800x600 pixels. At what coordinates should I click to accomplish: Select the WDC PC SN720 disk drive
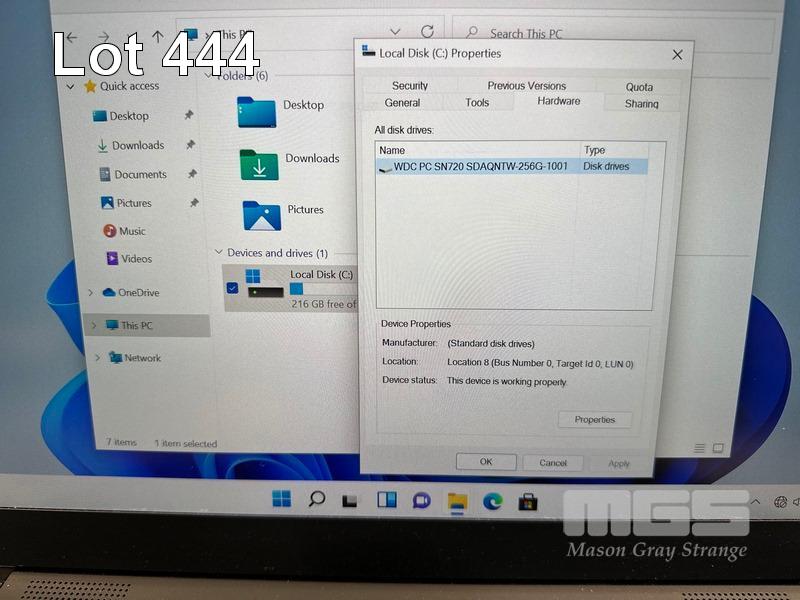point(480,167)
